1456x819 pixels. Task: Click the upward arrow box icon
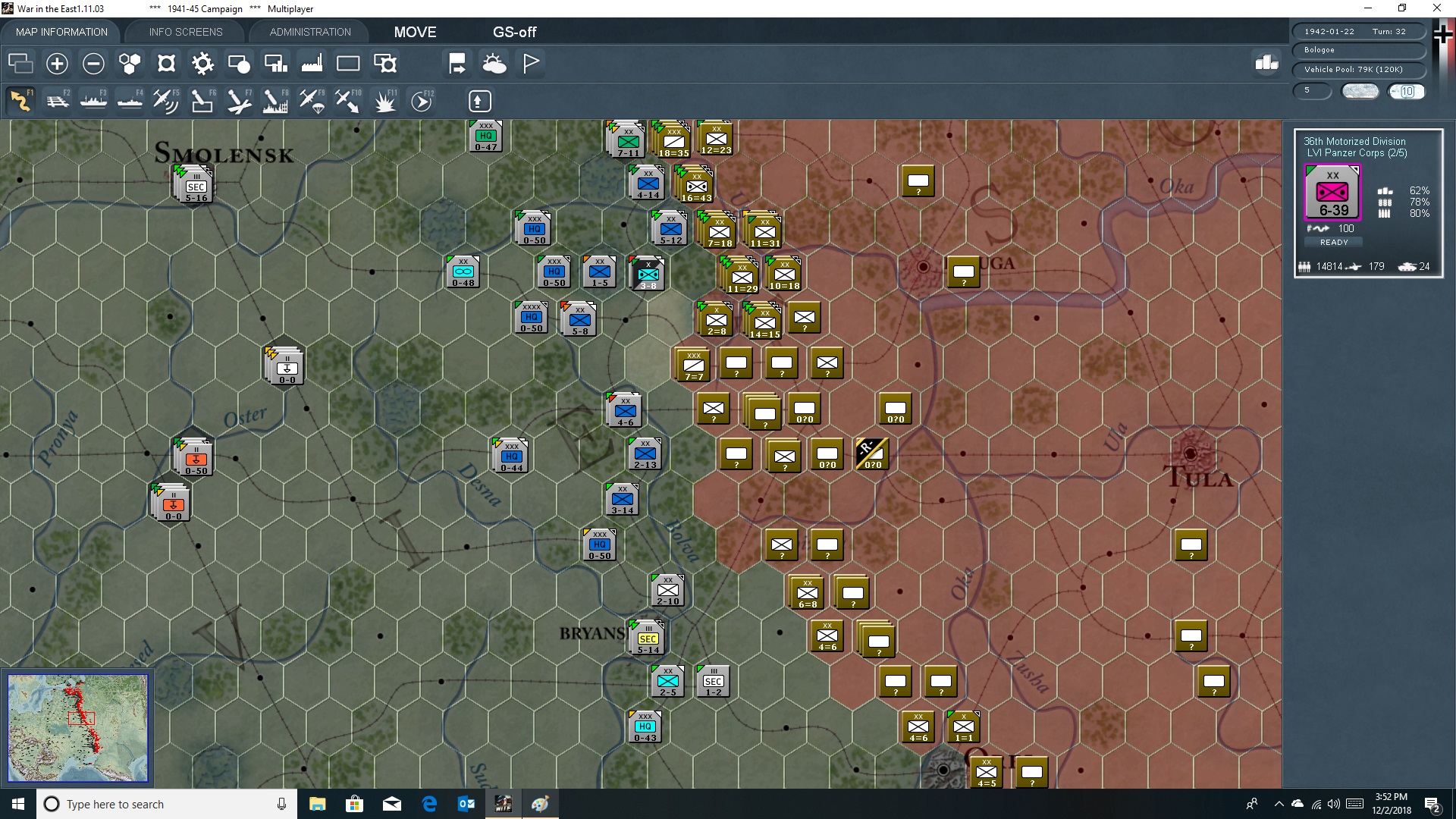pyautogui.click(x=480, y=100)
